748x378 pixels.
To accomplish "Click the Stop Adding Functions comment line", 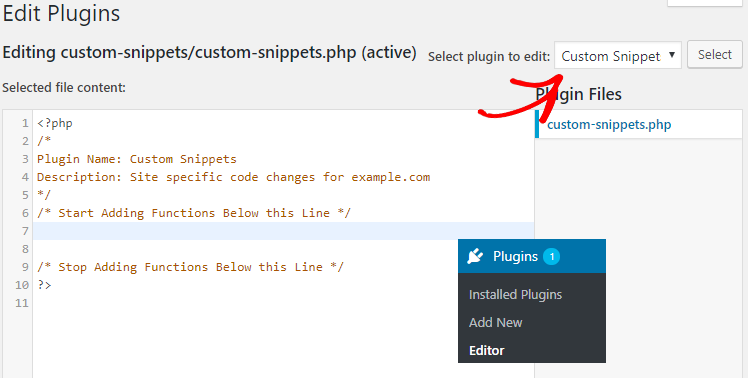I will [x=190, y=267].
